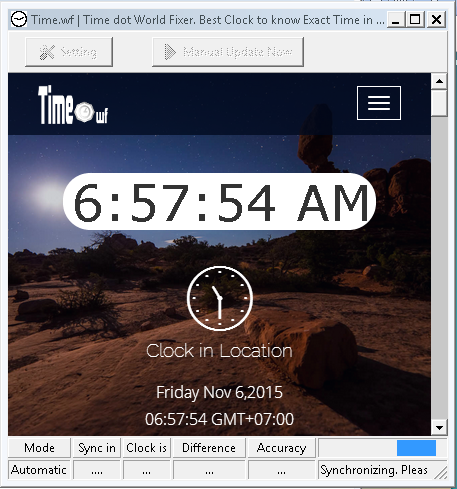Image resolution: width=457 pixels, height=489 pixels.
Task: Open the hamburger menu on the page
Action: pyautogui.click(x=379, y=103)
